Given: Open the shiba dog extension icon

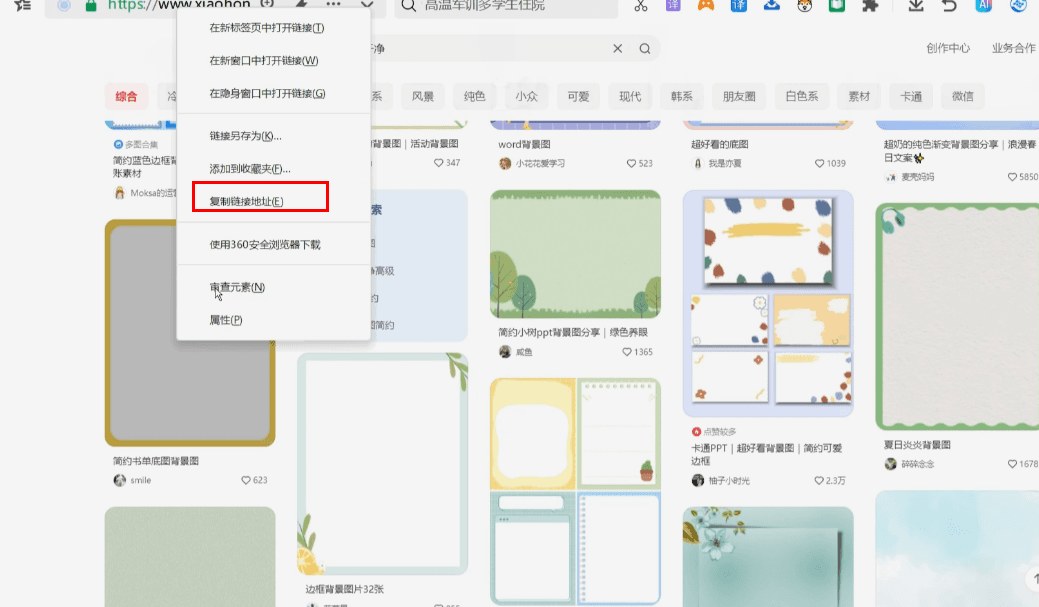Looking at the screenshot, I should [804, 6].
